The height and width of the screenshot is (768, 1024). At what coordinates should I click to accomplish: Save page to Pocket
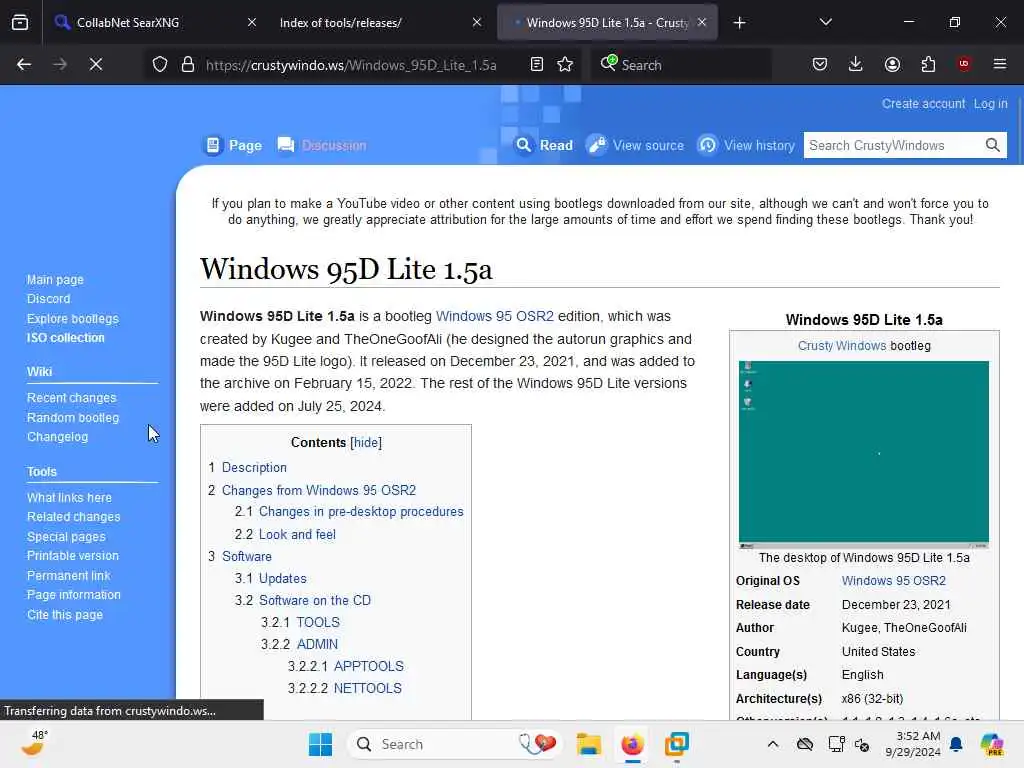pos(820,64)
